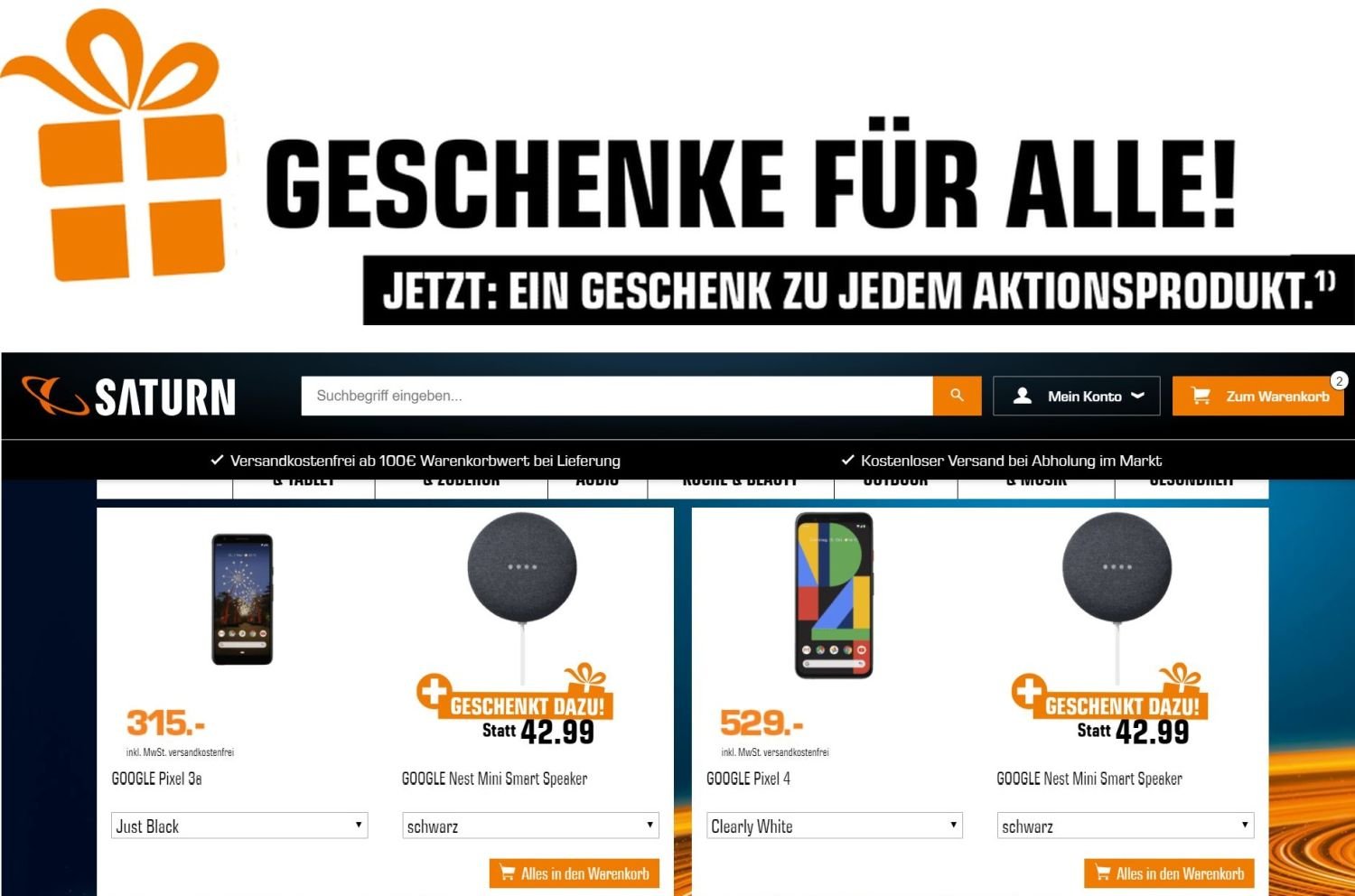The height and width of the screenshot is (896, 1355).
Task: Click the Google Pixel 3a phone image
Action: (242, 599)
